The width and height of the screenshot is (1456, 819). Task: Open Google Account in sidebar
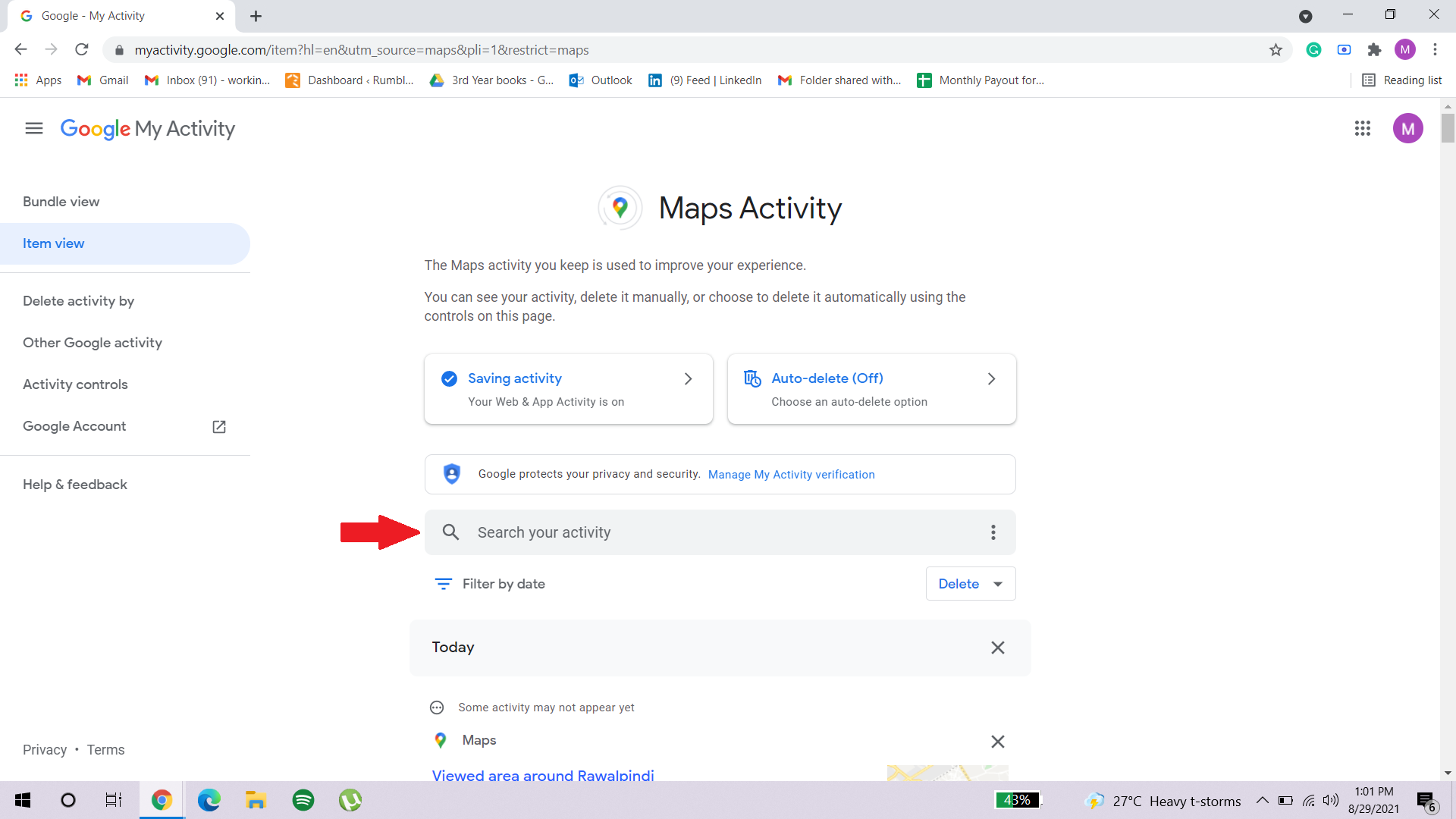[x=74, y=426]
